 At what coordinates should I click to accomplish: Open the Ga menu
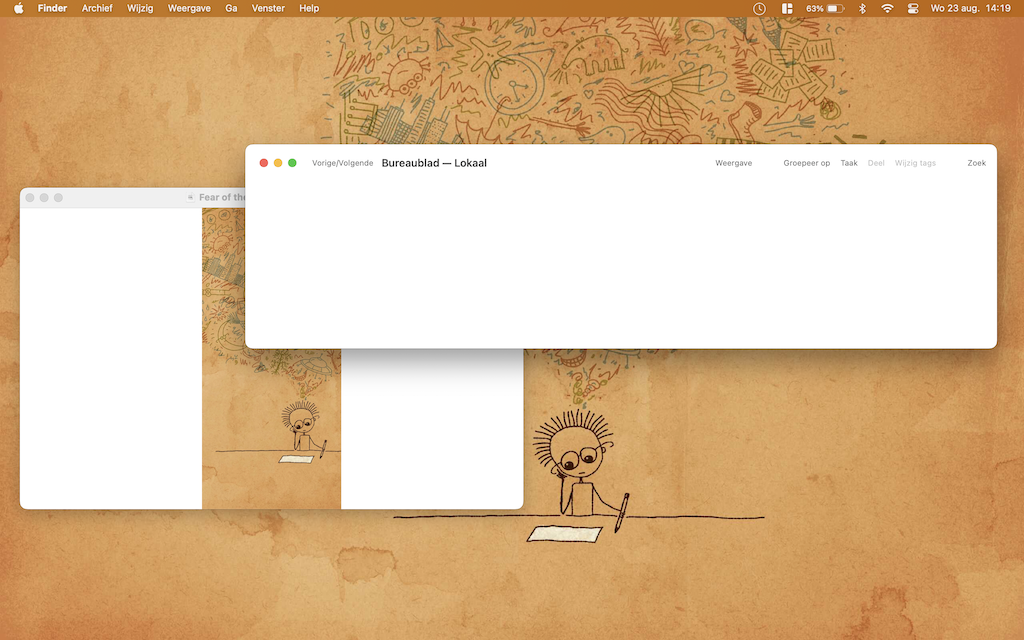coord(231,8)
